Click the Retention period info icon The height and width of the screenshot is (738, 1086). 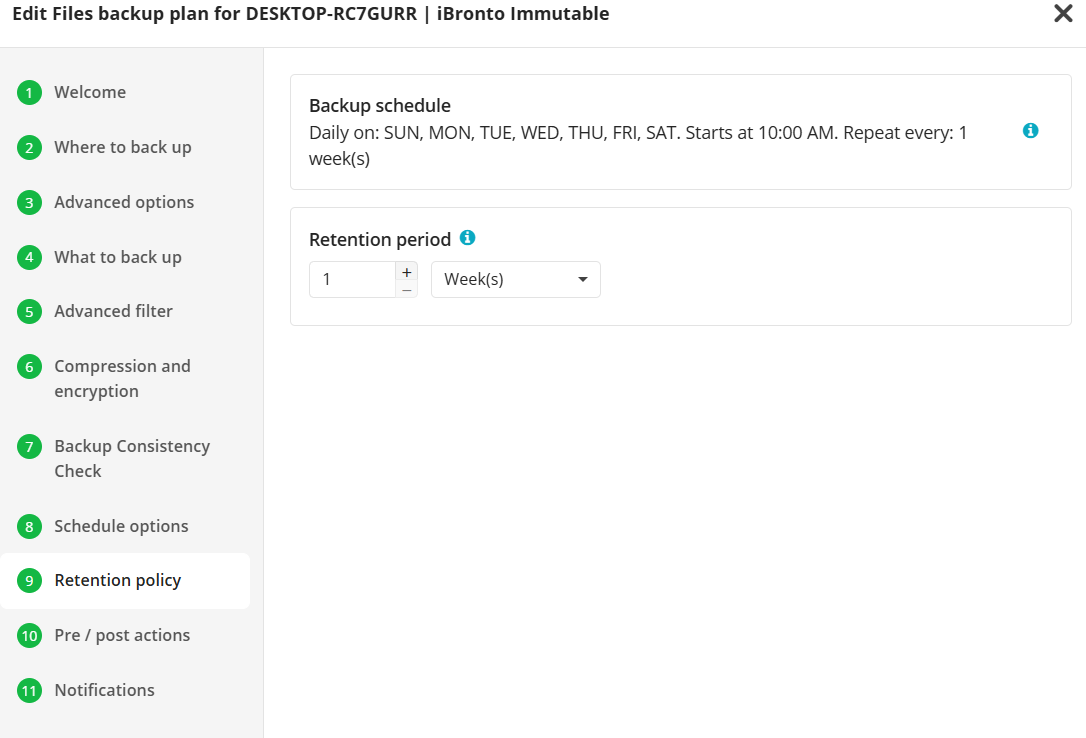tap(467, 238)
